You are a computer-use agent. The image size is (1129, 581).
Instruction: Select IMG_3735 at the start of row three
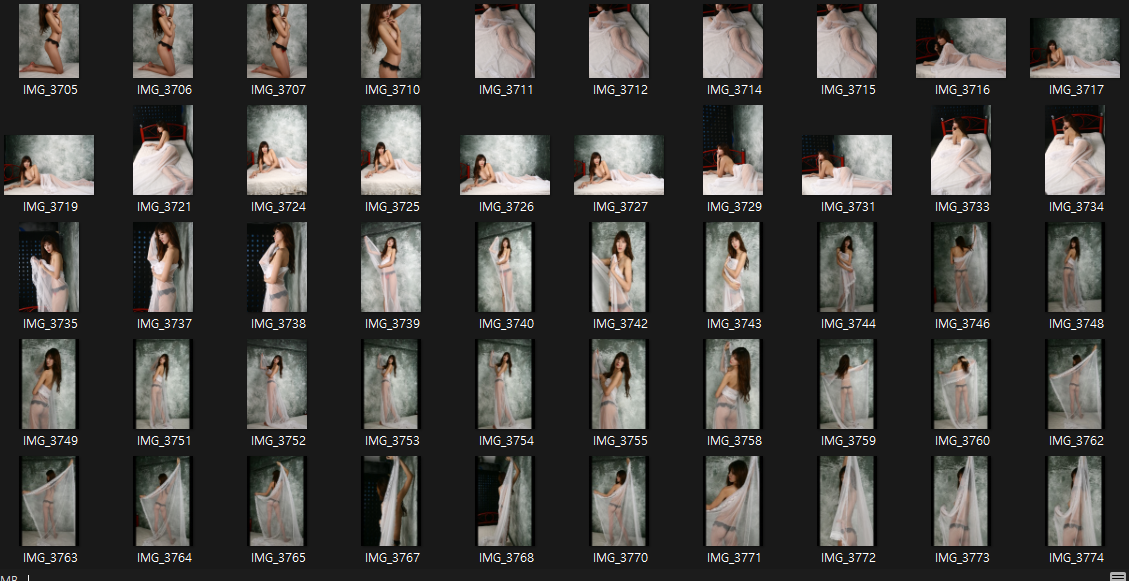48,267
